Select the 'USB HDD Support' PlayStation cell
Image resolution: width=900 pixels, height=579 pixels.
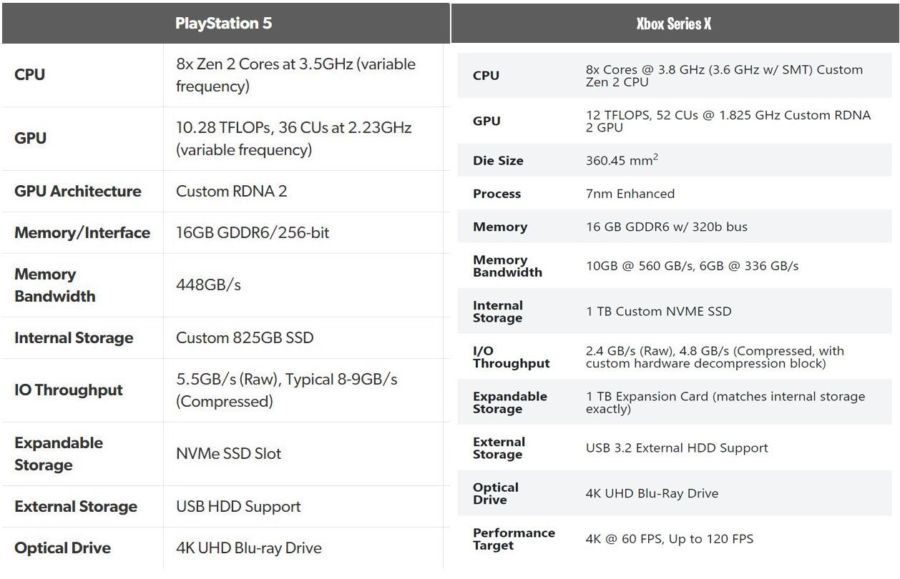point(238,507)
